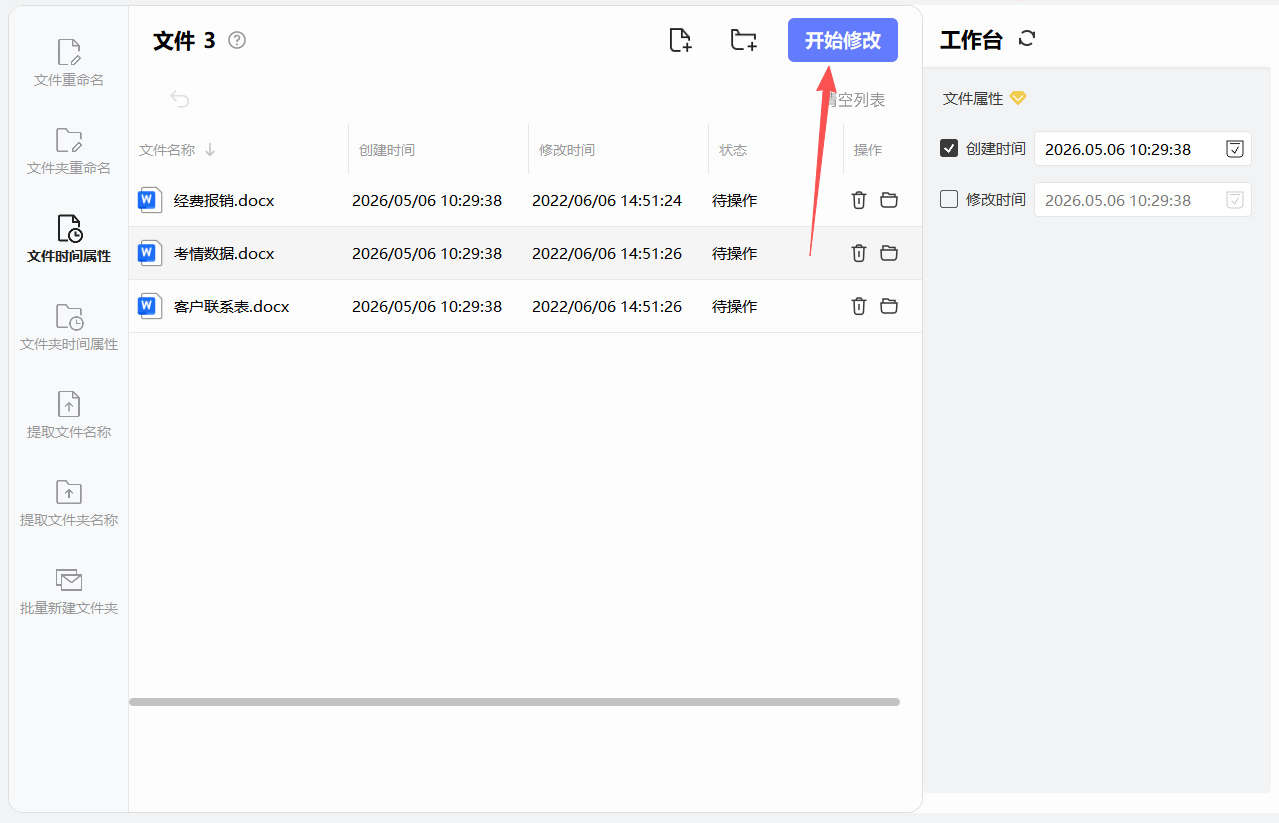Image resolution: width=1279 pixels, height=823 pixels.
Task: Enable the 修改时间 checkbox
Action: tap(949, 199)
